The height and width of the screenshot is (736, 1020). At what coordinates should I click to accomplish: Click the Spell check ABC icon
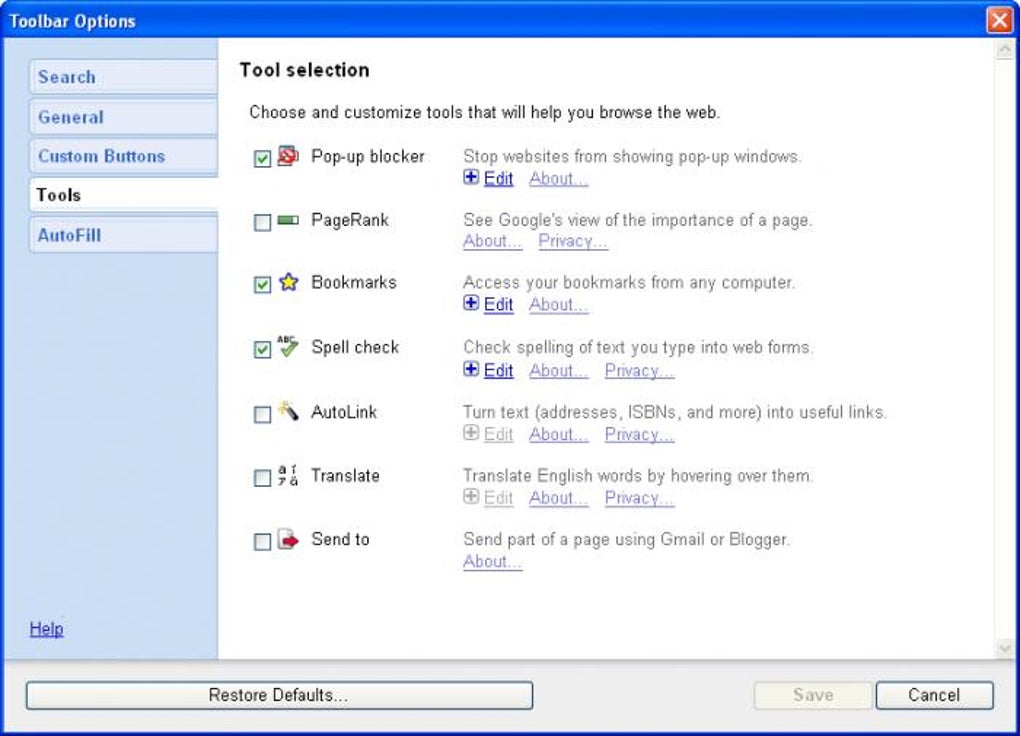[x=288, y=346]
